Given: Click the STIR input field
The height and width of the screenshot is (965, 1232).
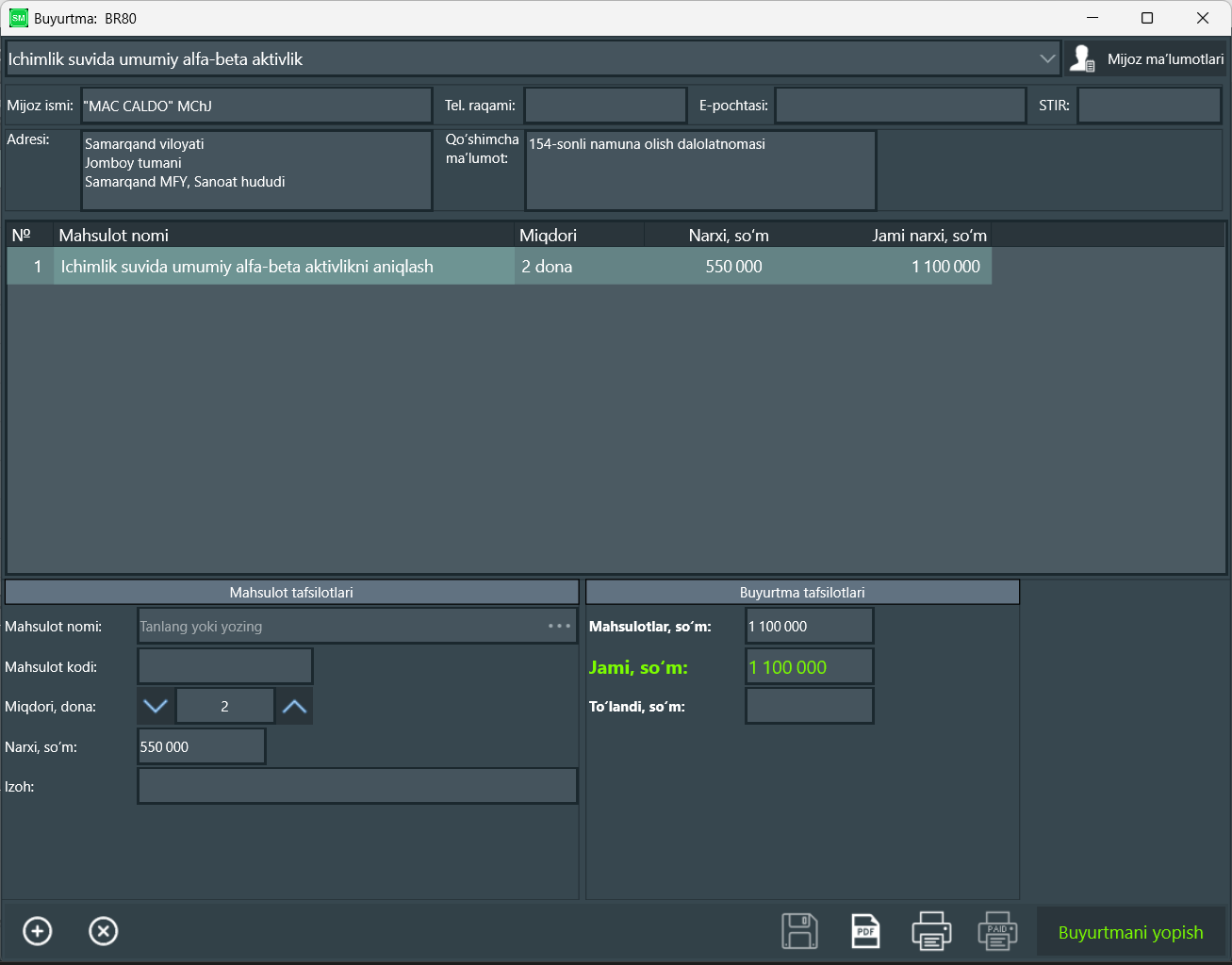Looking at the screenshot, I should pos(1149,106).
